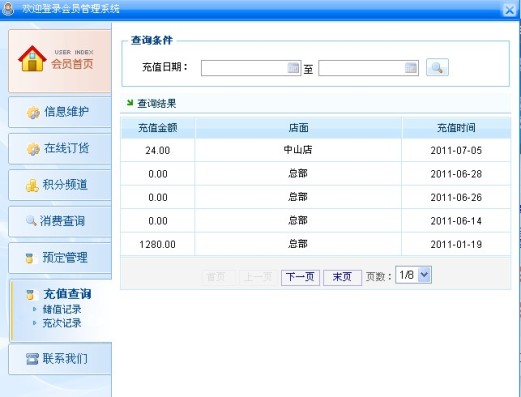Image resolution: width=521 pixels, height=397 pixels.
Task: Click the icon beside 充值查询
Action: [30, 295]
